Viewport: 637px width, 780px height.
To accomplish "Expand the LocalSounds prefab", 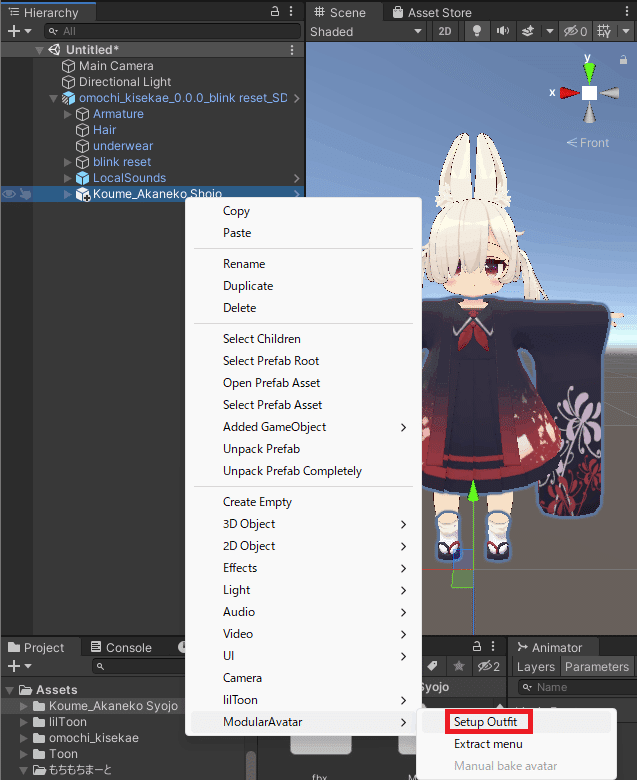I will pyautogui.click(x=68, y=178).
